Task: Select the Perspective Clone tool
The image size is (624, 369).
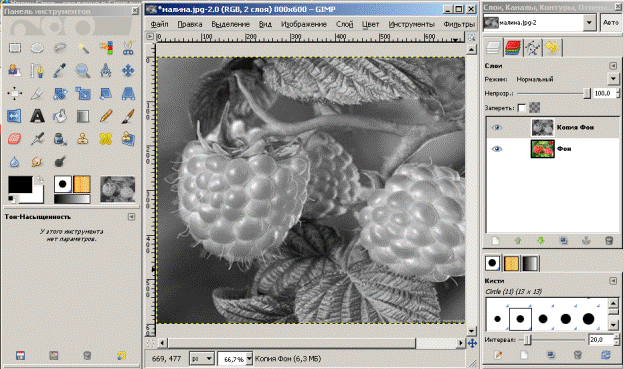Action: (128, 139)
